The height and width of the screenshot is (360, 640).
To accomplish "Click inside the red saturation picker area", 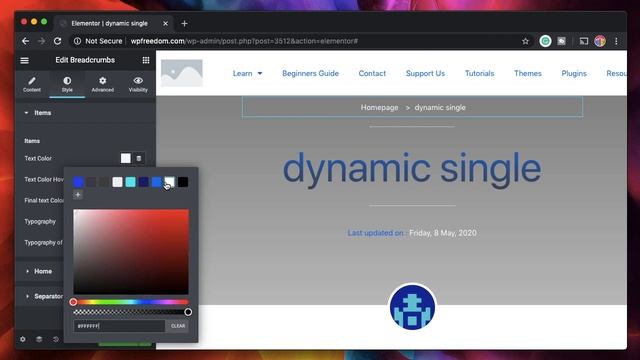I will pyautogui.click(x=131, y=251).
